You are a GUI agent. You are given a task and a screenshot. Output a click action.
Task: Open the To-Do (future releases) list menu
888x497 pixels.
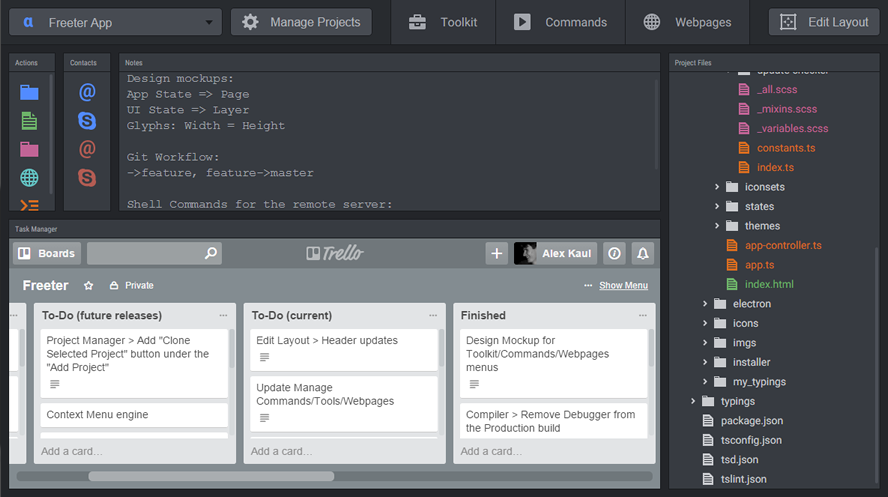223,315
